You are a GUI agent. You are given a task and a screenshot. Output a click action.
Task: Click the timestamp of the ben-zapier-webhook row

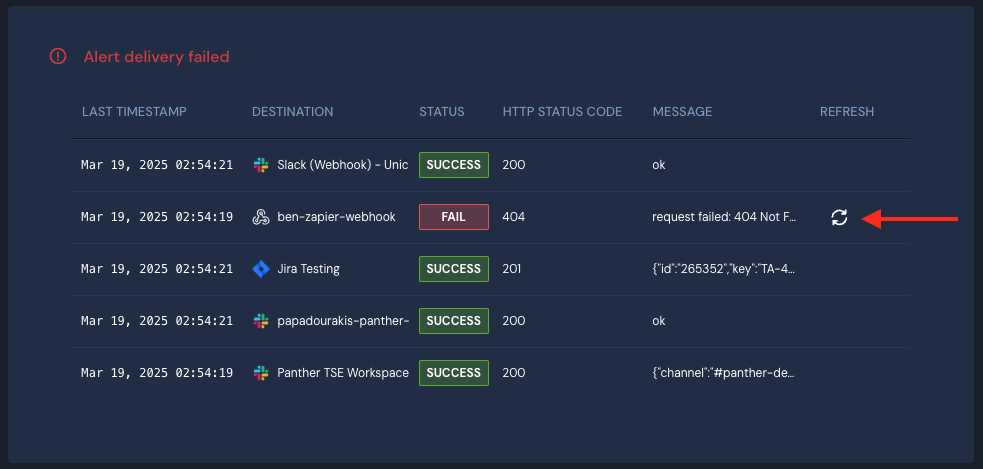[x=157, y=217]
